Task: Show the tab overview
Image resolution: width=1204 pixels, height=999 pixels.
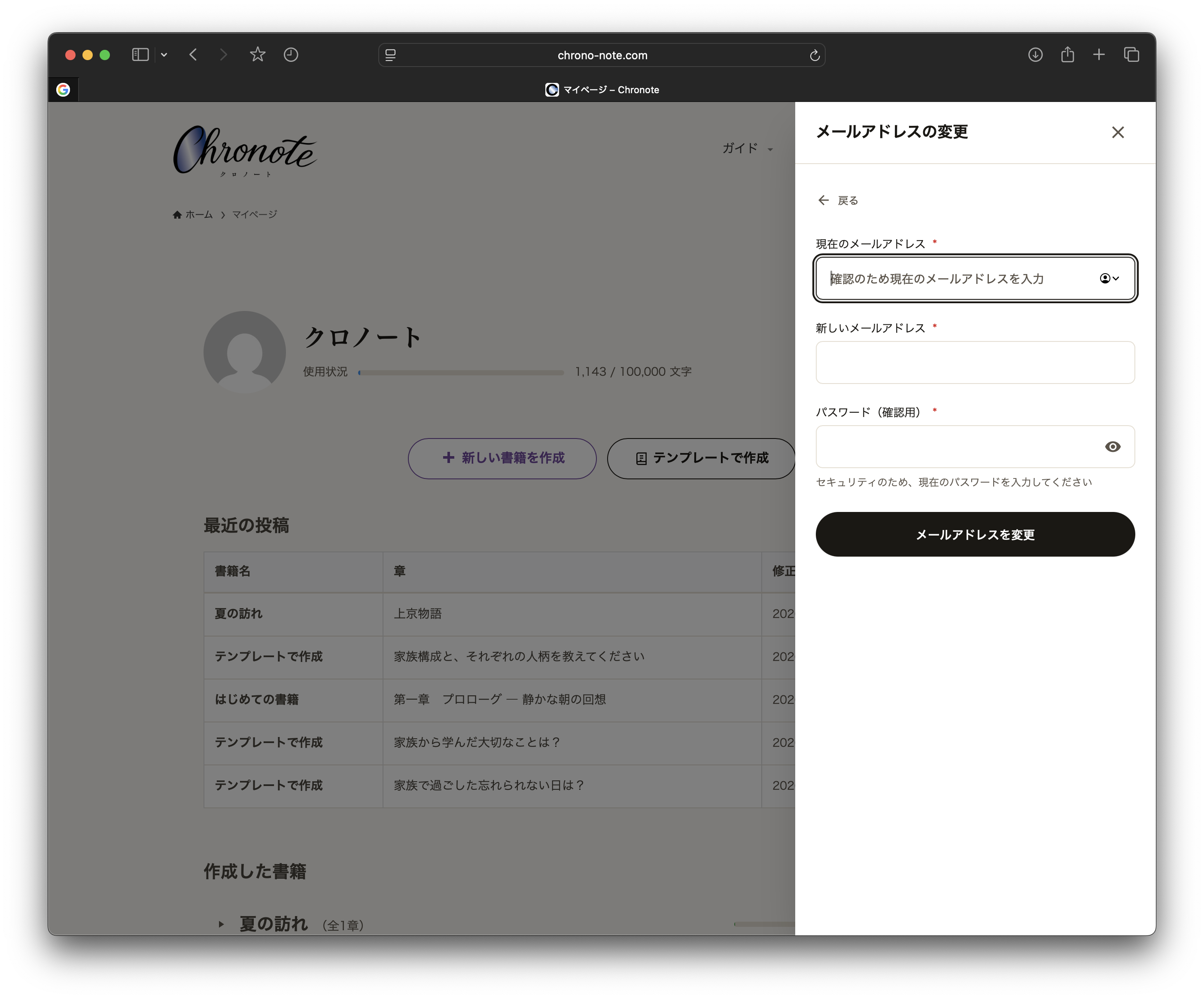Action: pyautogui.click(x=1131, y=55)
